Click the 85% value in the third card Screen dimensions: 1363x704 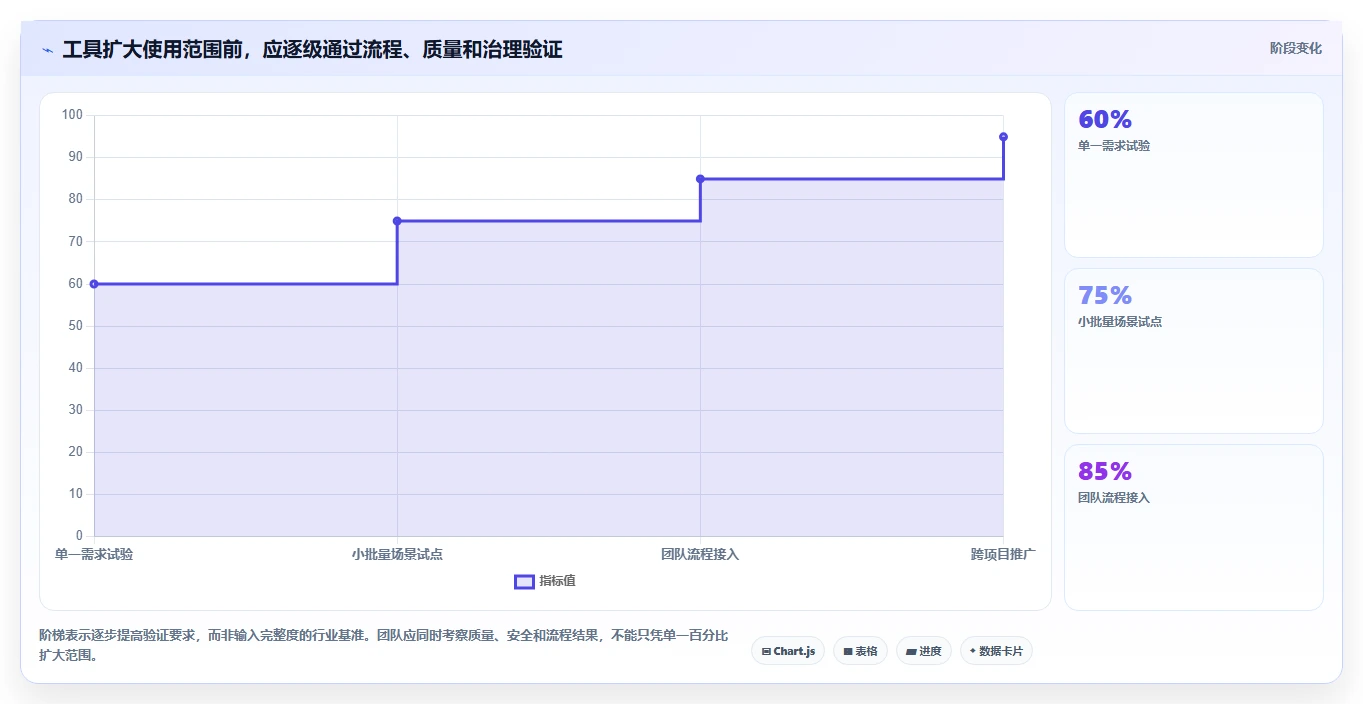(x=1105, y=471)
